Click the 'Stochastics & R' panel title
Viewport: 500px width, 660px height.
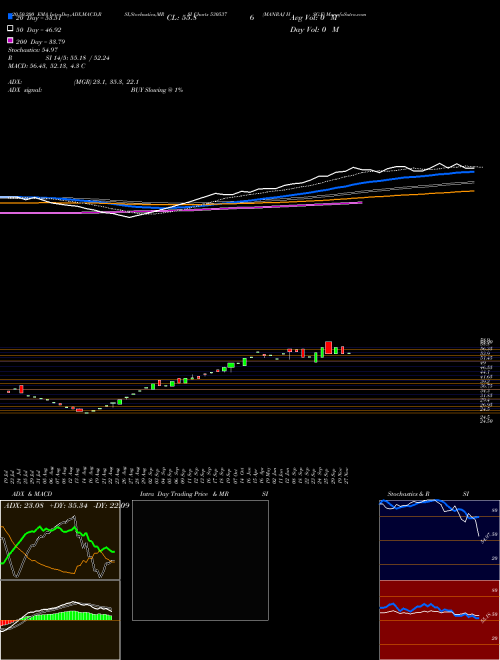click(x=409, y=494)
